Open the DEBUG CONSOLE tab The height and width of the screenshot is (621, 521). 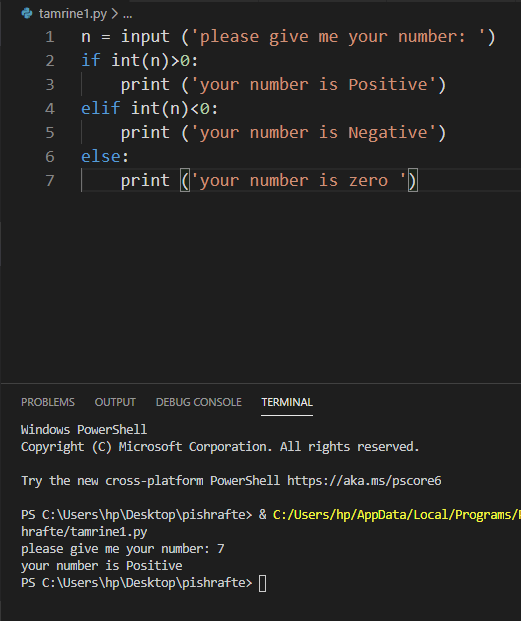pos(199,402)
